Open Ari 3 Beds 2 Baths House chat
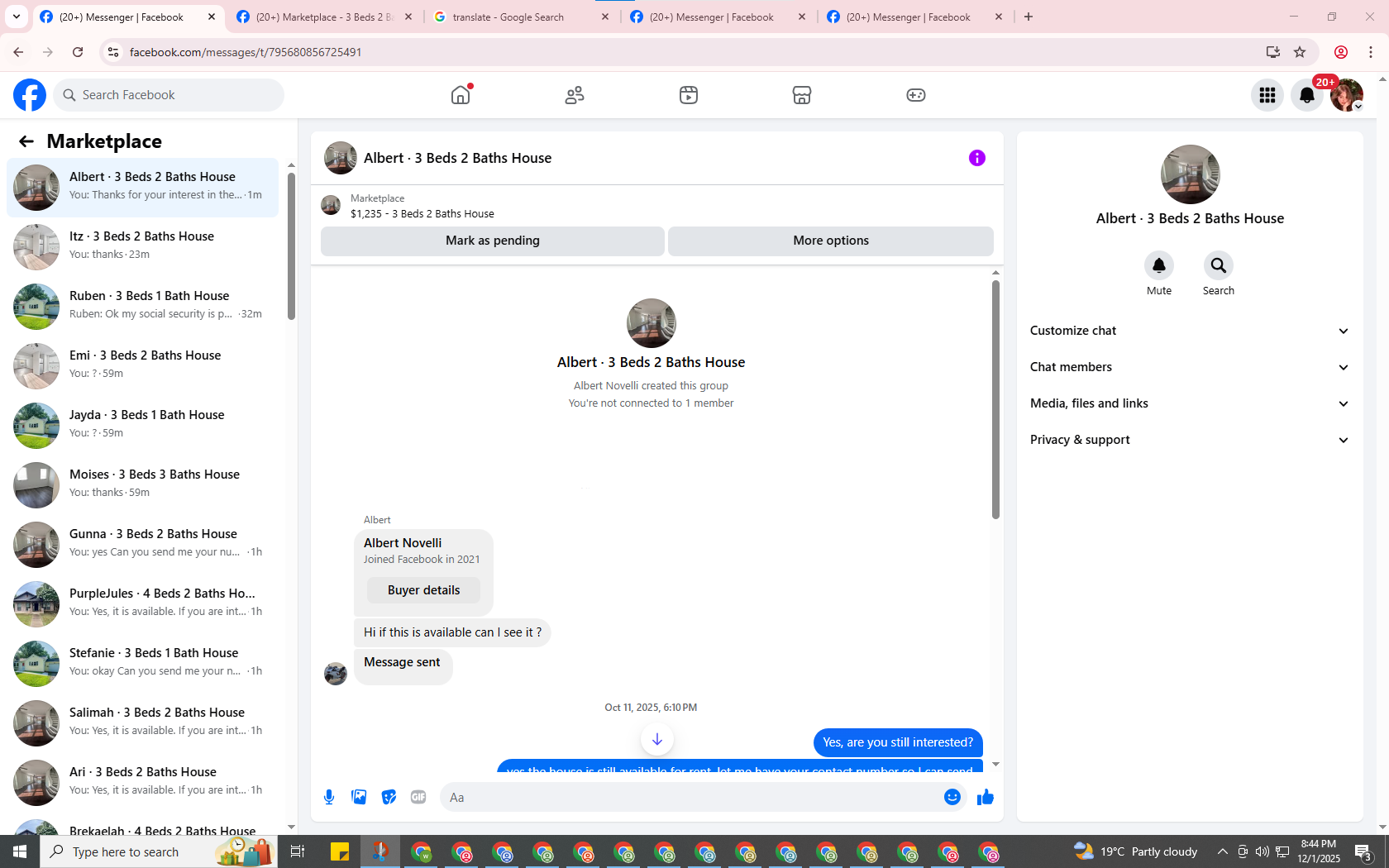This screenshot has height=868, width=1389. 142,783
